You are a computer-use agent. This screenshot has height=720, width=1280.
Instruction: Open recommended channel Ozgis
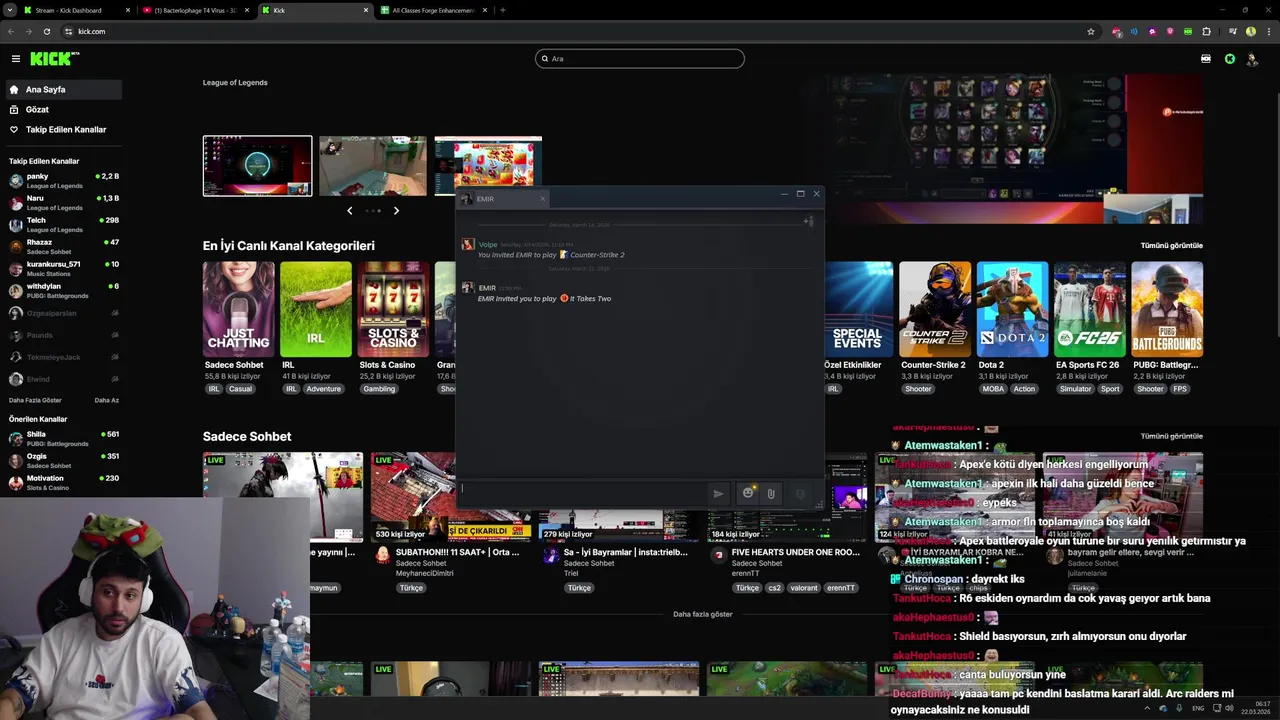click(x=64, y=461)
